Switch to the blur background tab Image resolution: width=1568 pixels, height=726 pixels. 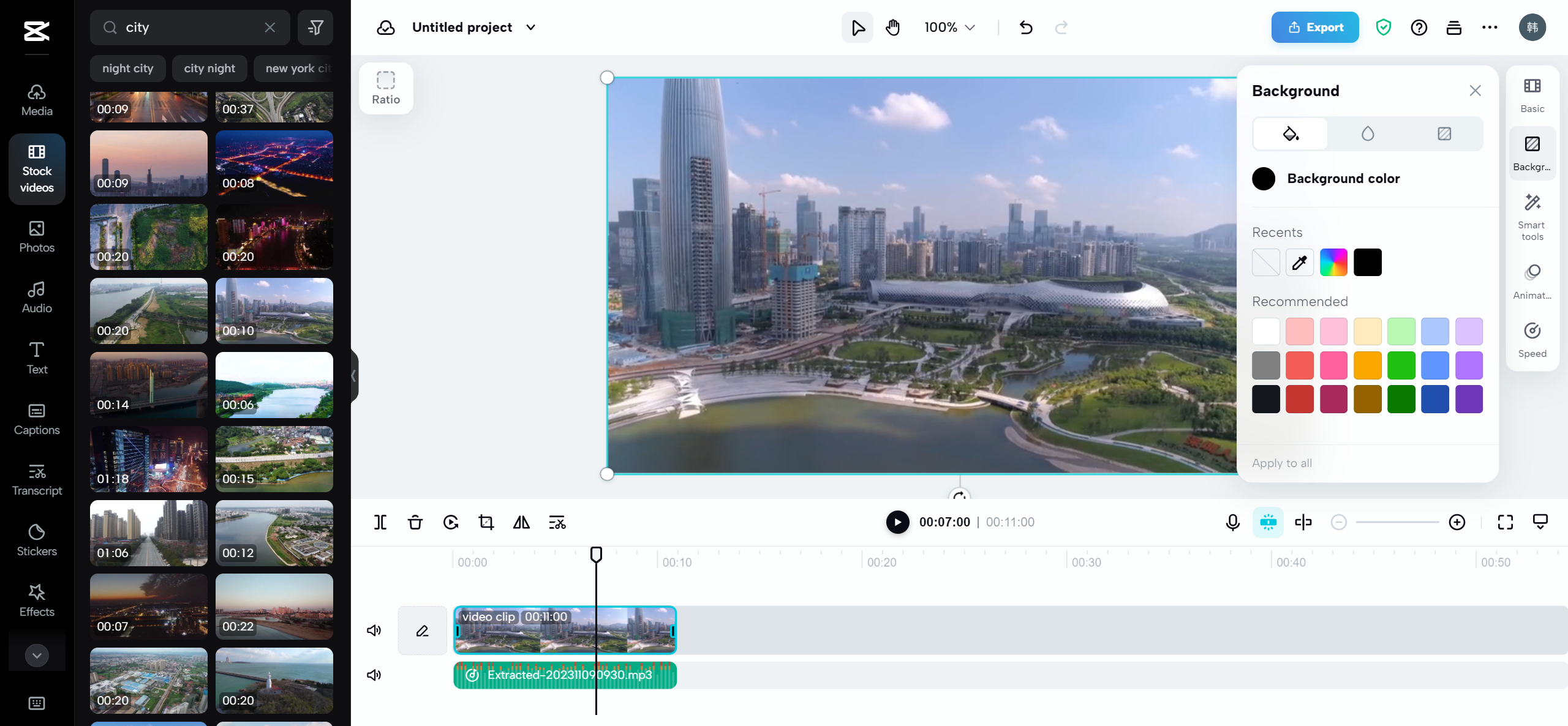[1368, 133]
